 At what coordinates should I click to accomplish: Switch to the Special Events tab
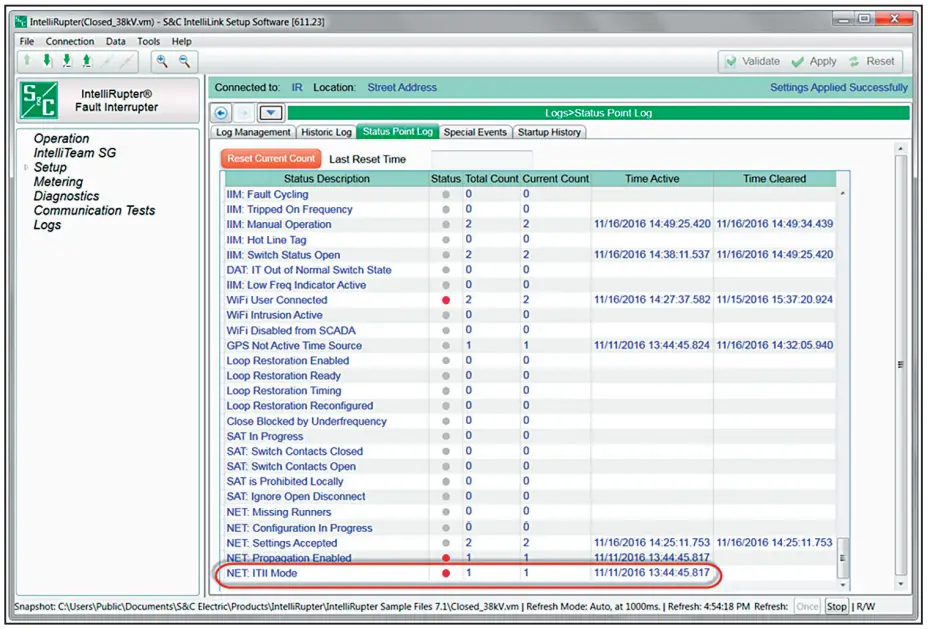475,132
